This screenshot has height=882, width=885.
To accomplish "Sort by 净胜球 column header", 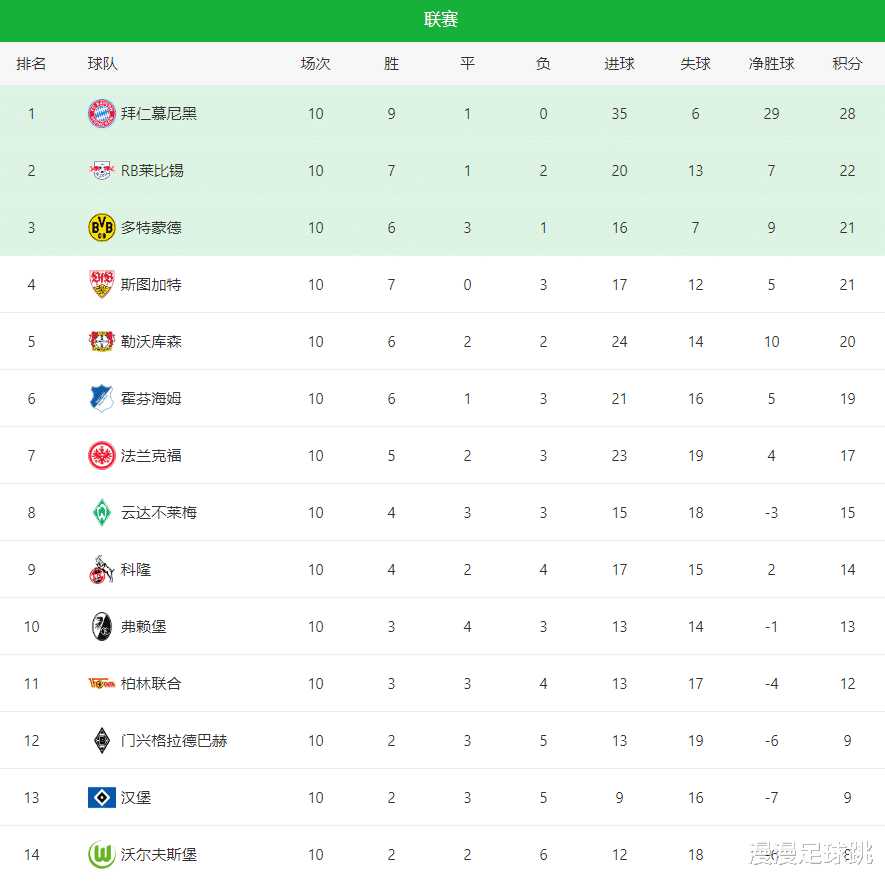I will [x=771, y=64].
